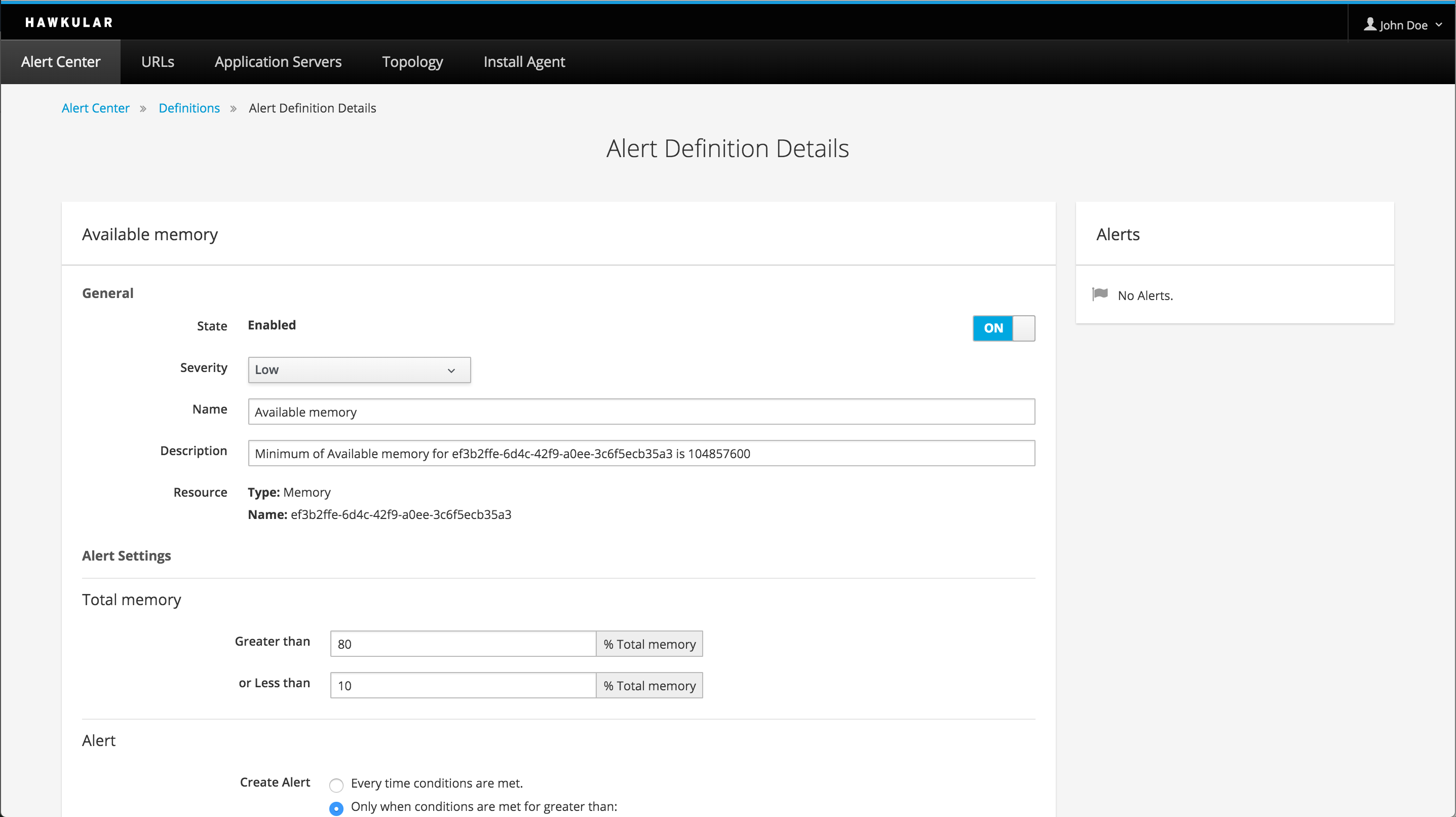This screenshot has height=817, width=1456.
Task: Click the user avatar icon beside John Doe
Action: coord(1370,24)
